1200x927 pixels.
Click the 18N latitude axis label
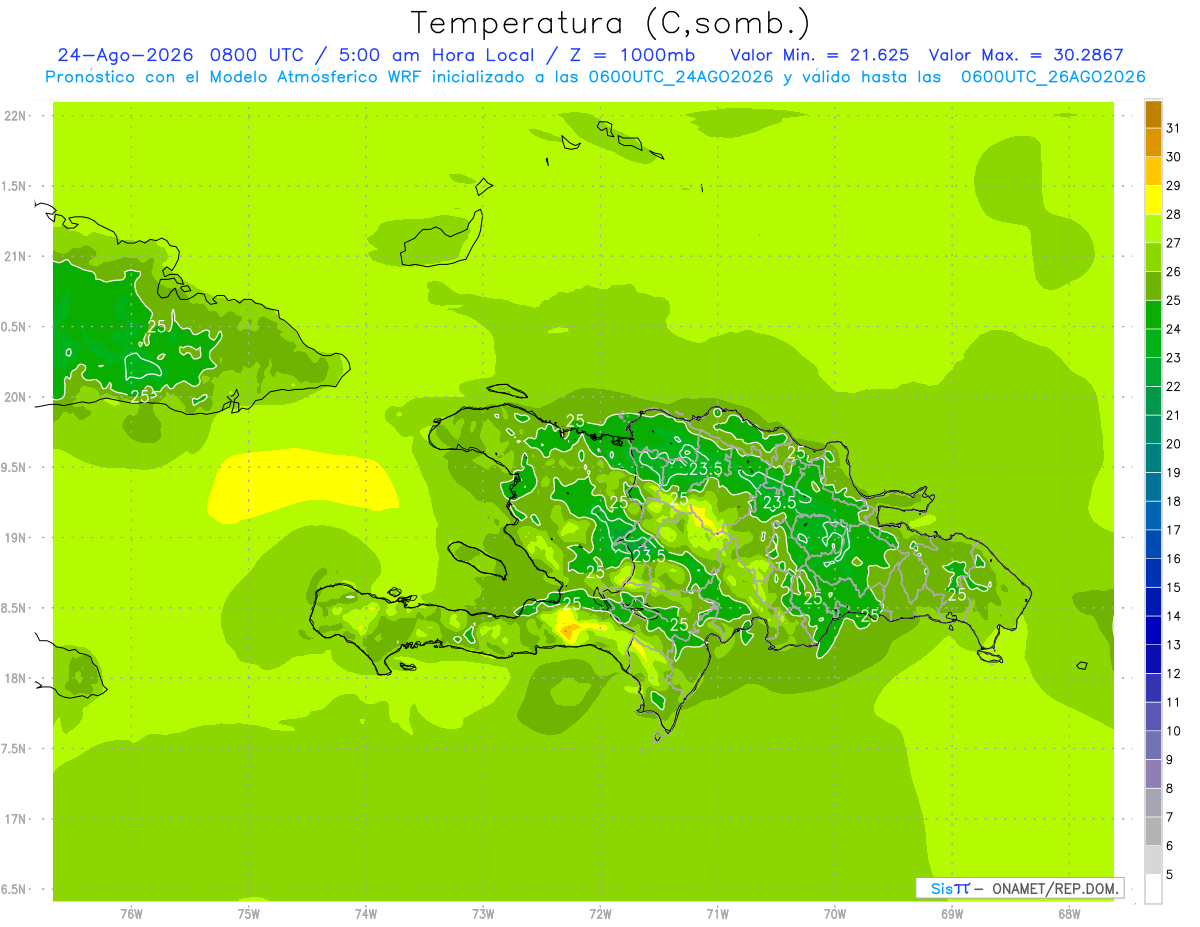coord(14,679)
